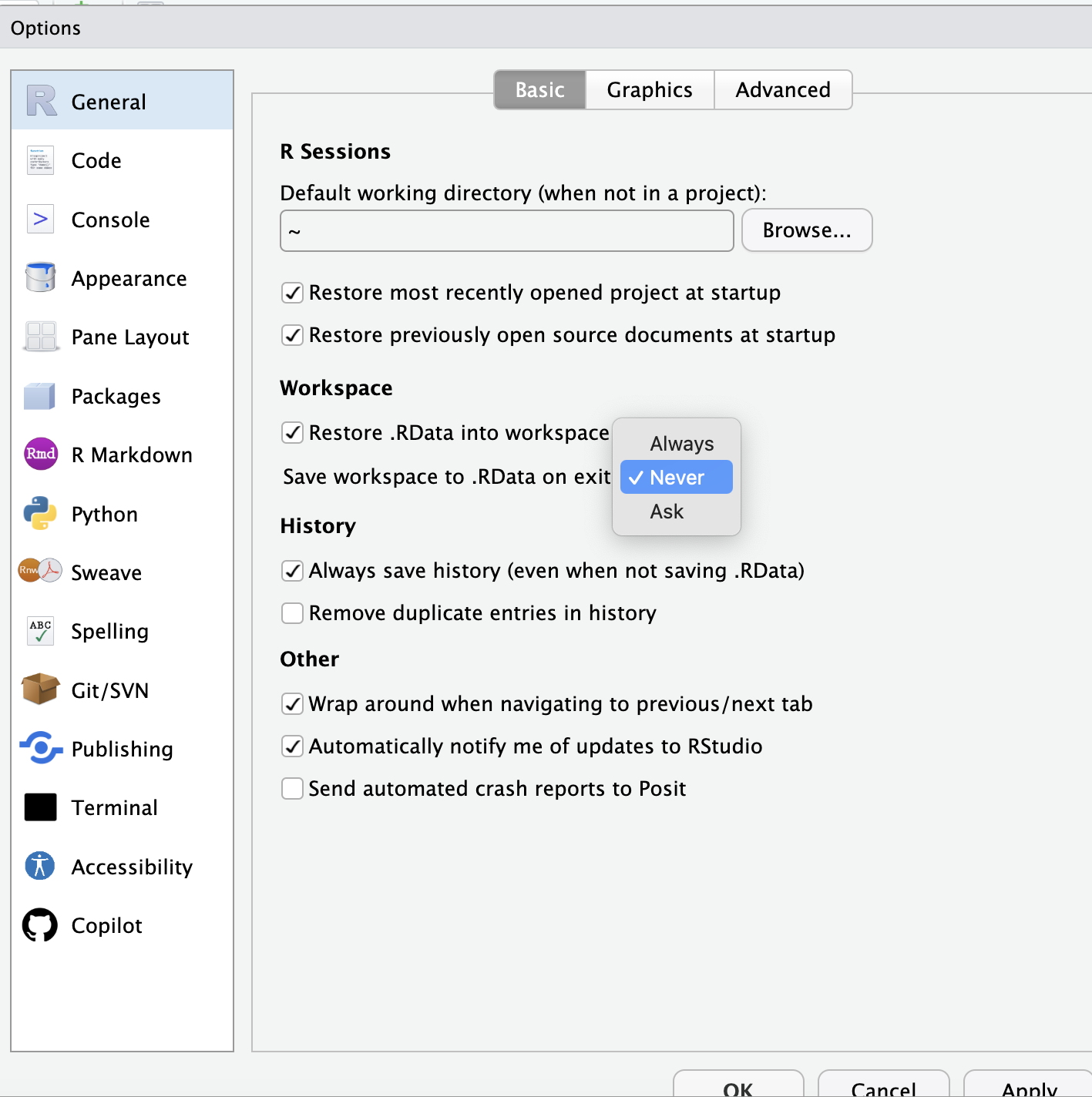The height and width of the screenshot is (1097, 1092).
Task: Enable Remove duplicate entries in history
Action: pyautogui.click(x=292, y=613)
